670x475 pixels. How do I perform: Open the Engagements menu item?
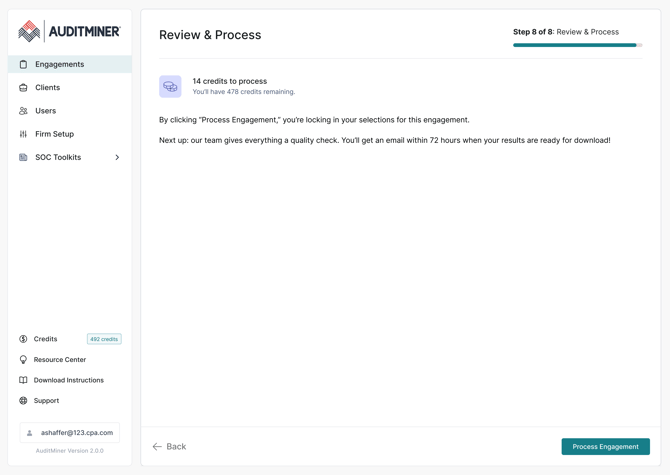60,64
